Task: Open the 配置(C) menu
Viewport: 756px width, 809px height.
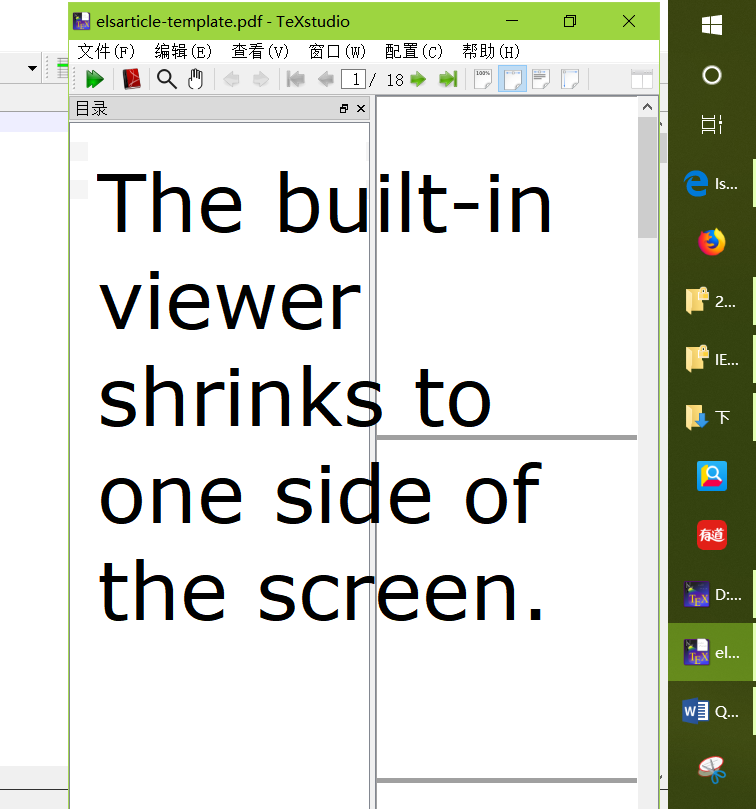Action: click(414, 52)
